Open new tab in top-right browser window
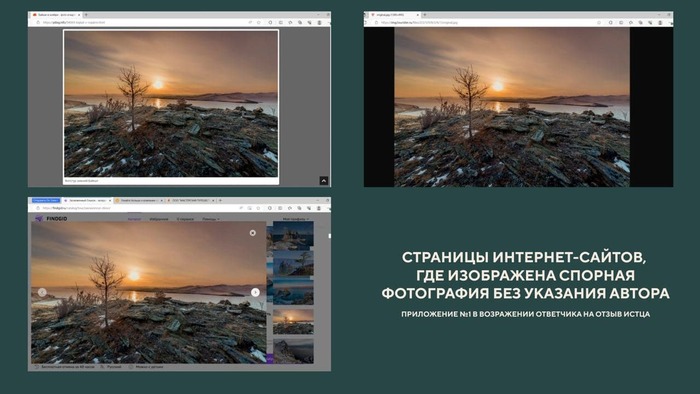The width and height of the screenshot is (700, 394). [x=425, y=15]
